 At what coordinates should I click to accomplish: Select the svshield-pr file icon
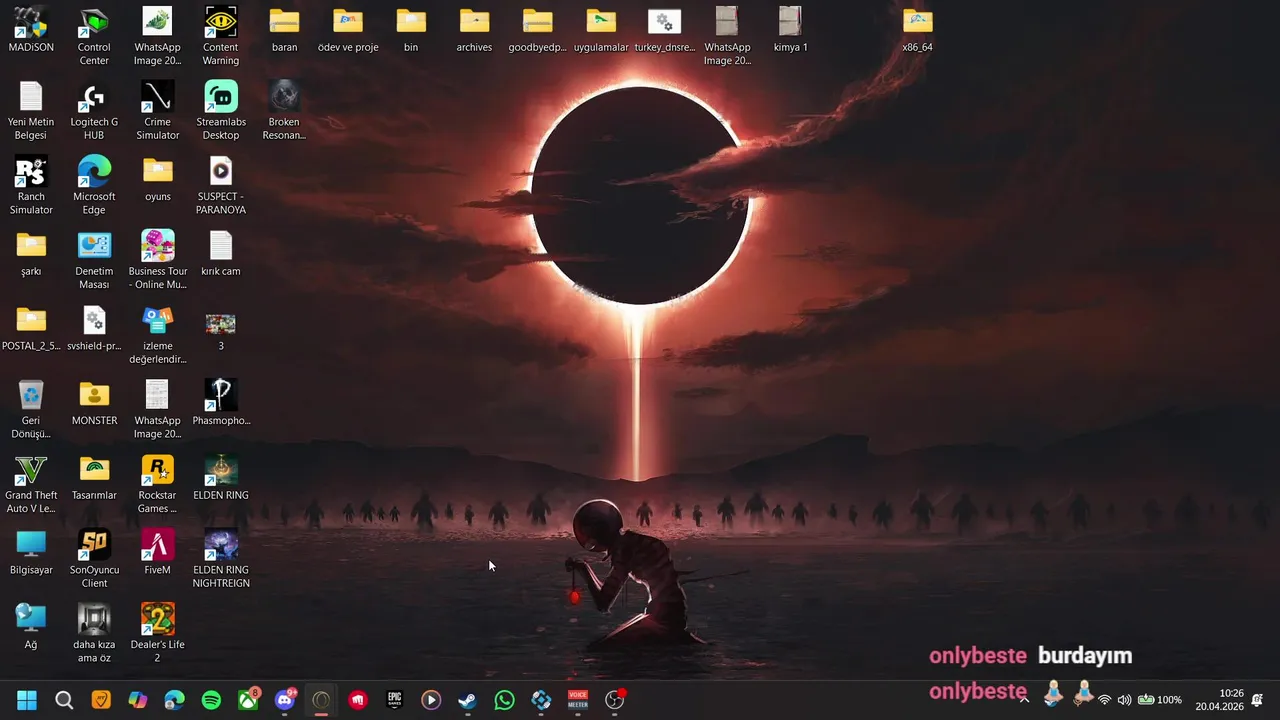[94, 330]
